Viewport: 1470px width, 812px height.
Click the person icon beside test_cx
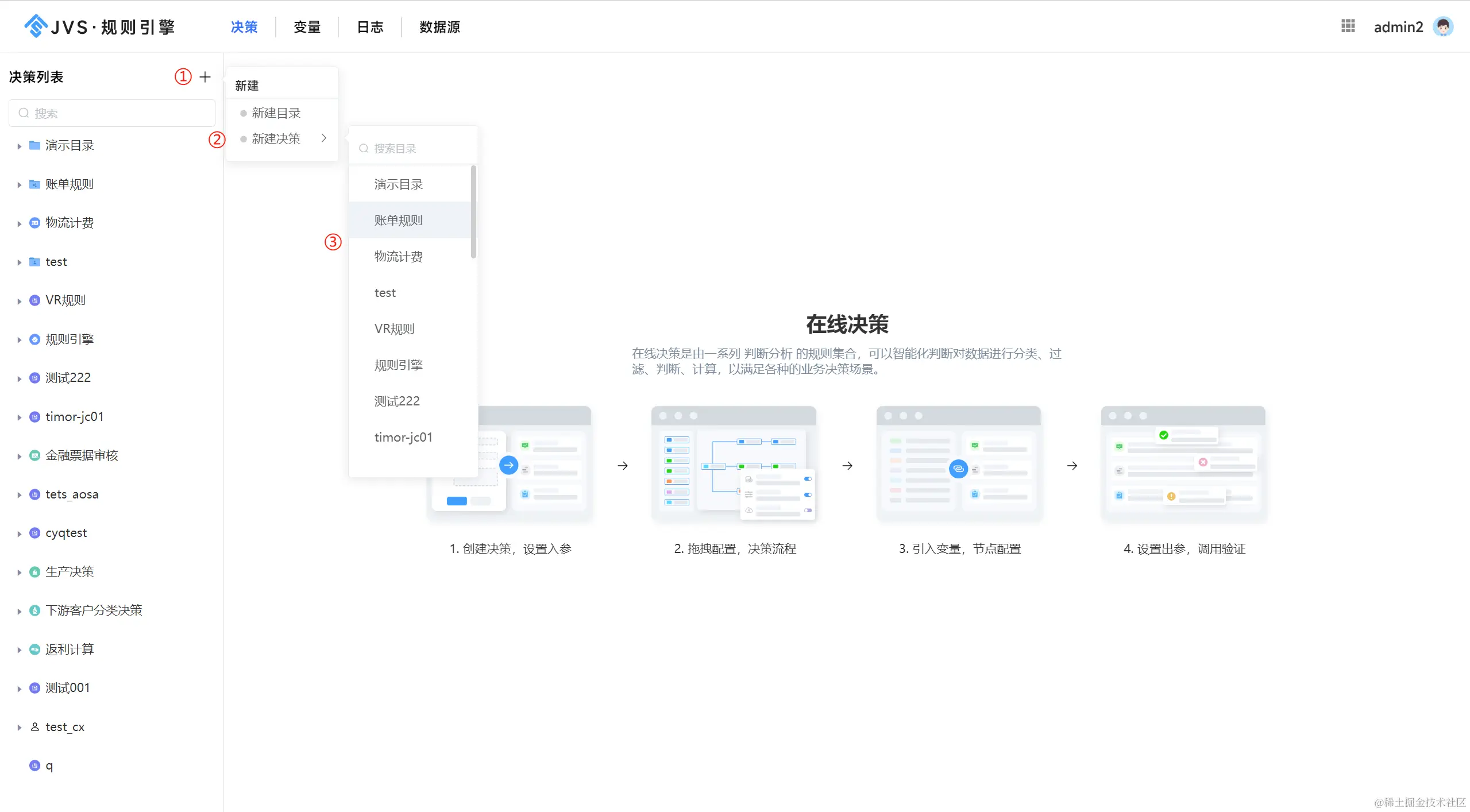pyautogui.click(x=34, y=727)
